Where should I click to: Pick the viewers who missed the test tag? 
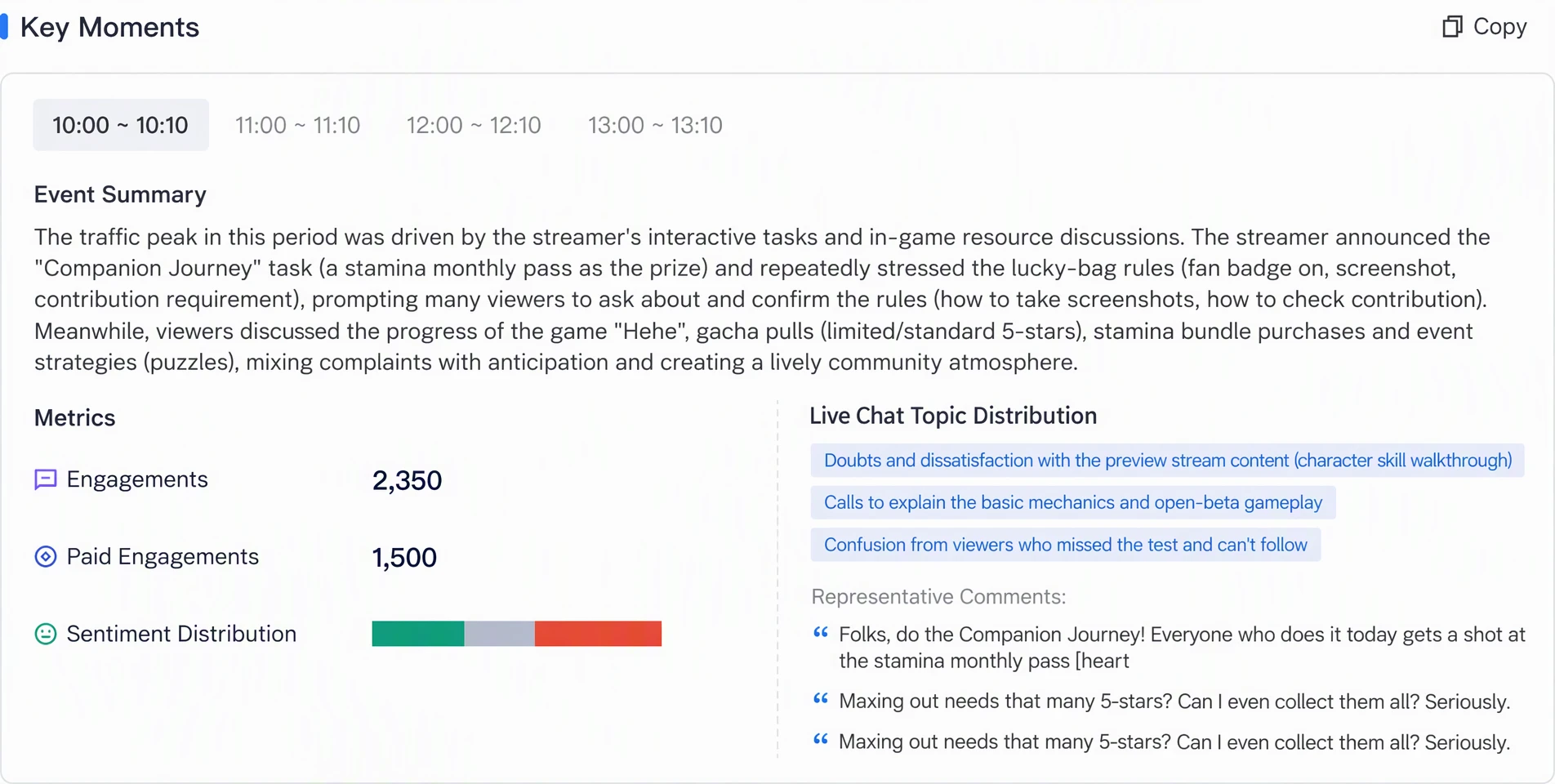[1065, 545]
